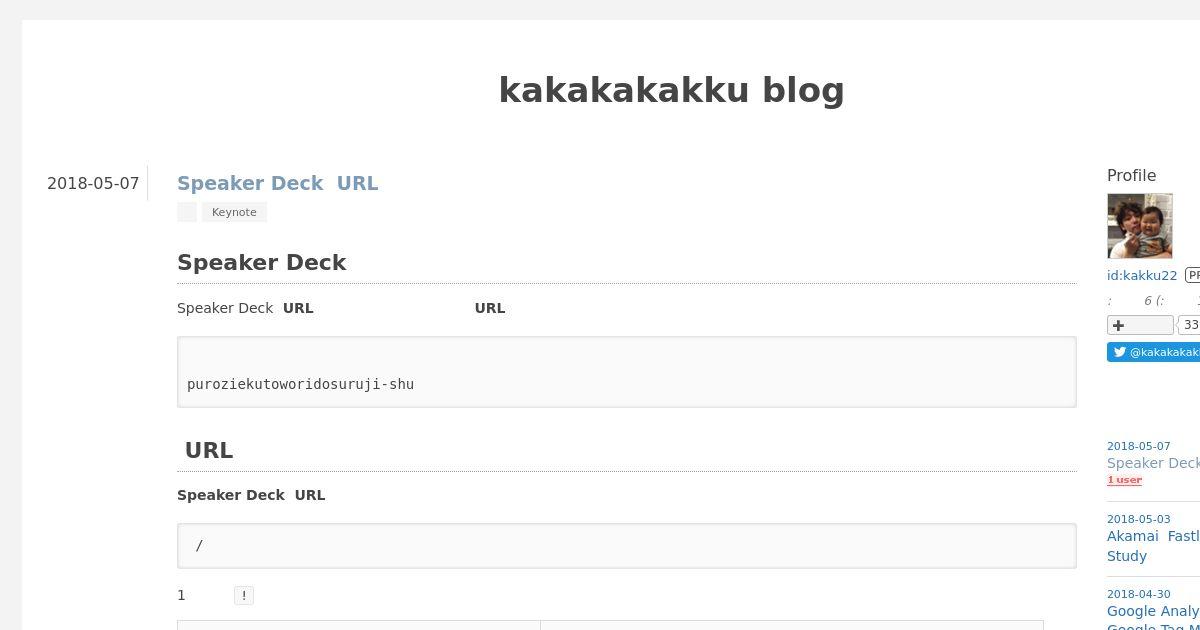The width and height of the screenshot is (1200, 630).
Task: Click the puroziekutoworidosuruji-shu code block
Action: pyautogui.click(x=627, y=372)
